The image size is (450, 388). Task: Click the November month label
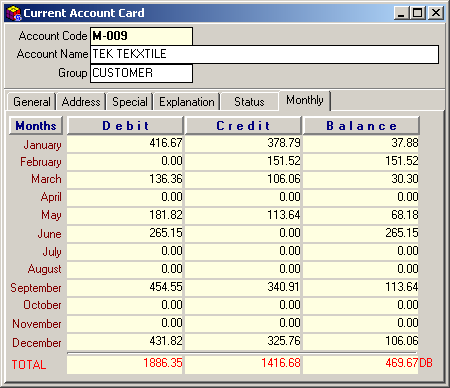37,324
